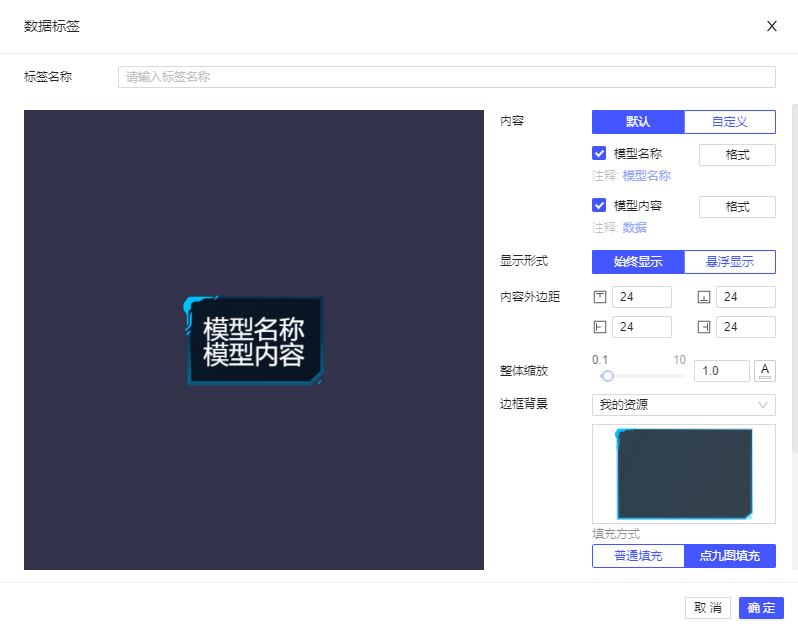Image resolution: width=798 pixels, height=631 pixels.
Task: Click the 确定 confirm button
Action: click(x=761, y=608)
